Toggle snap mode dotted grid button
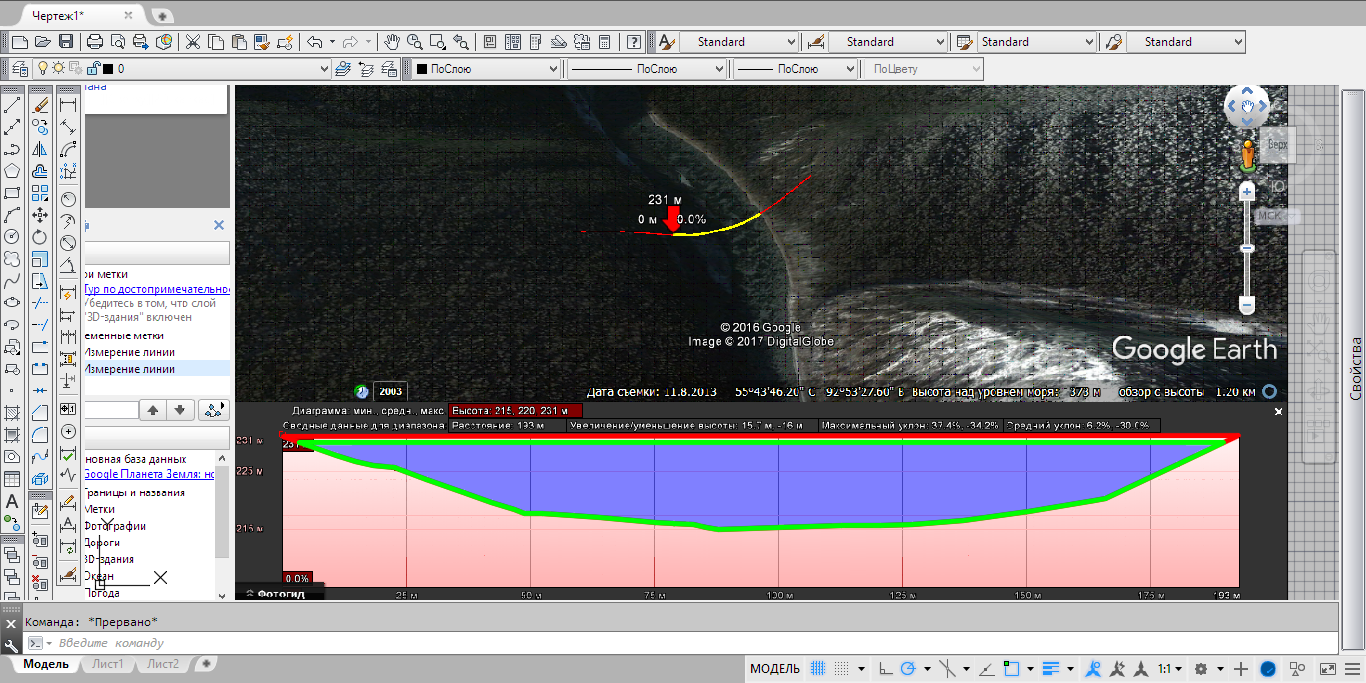Image resolution: width=1366 pixels, height=683 pixels. point(842,669)
